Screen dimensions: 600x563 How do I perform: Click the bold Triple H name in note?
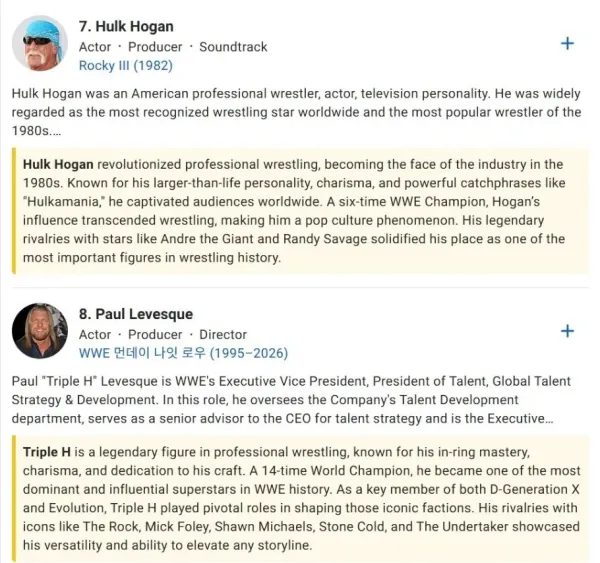tap(47, 452)
